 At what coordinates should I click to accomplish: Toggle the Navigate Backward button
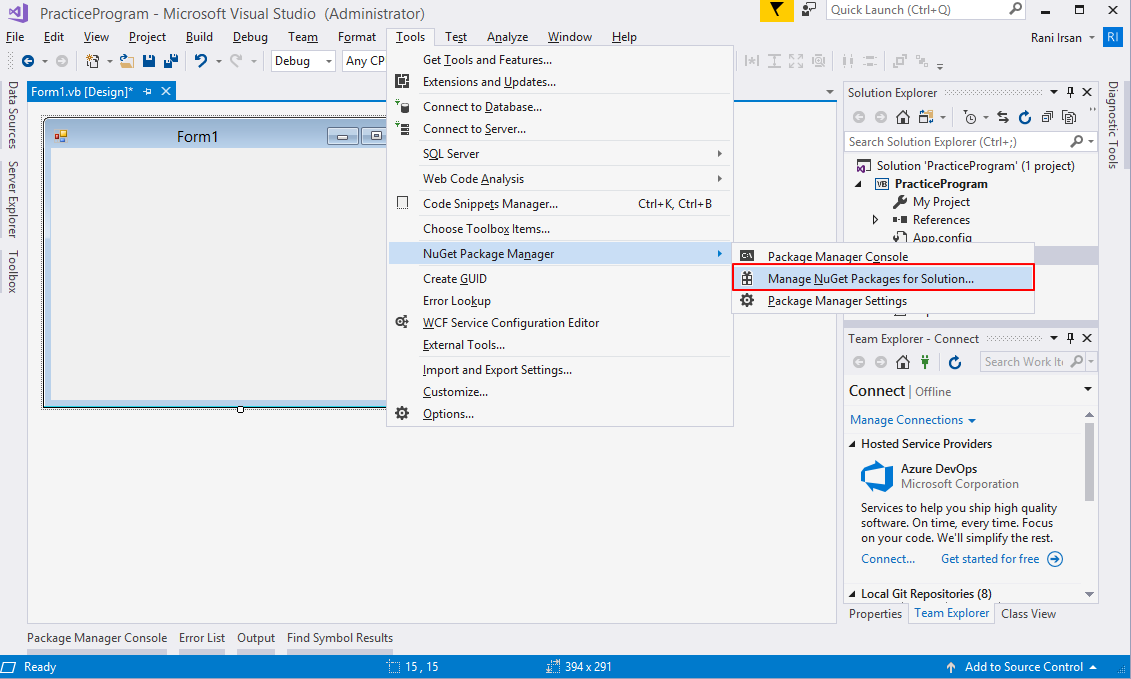(x=26, y=60)
